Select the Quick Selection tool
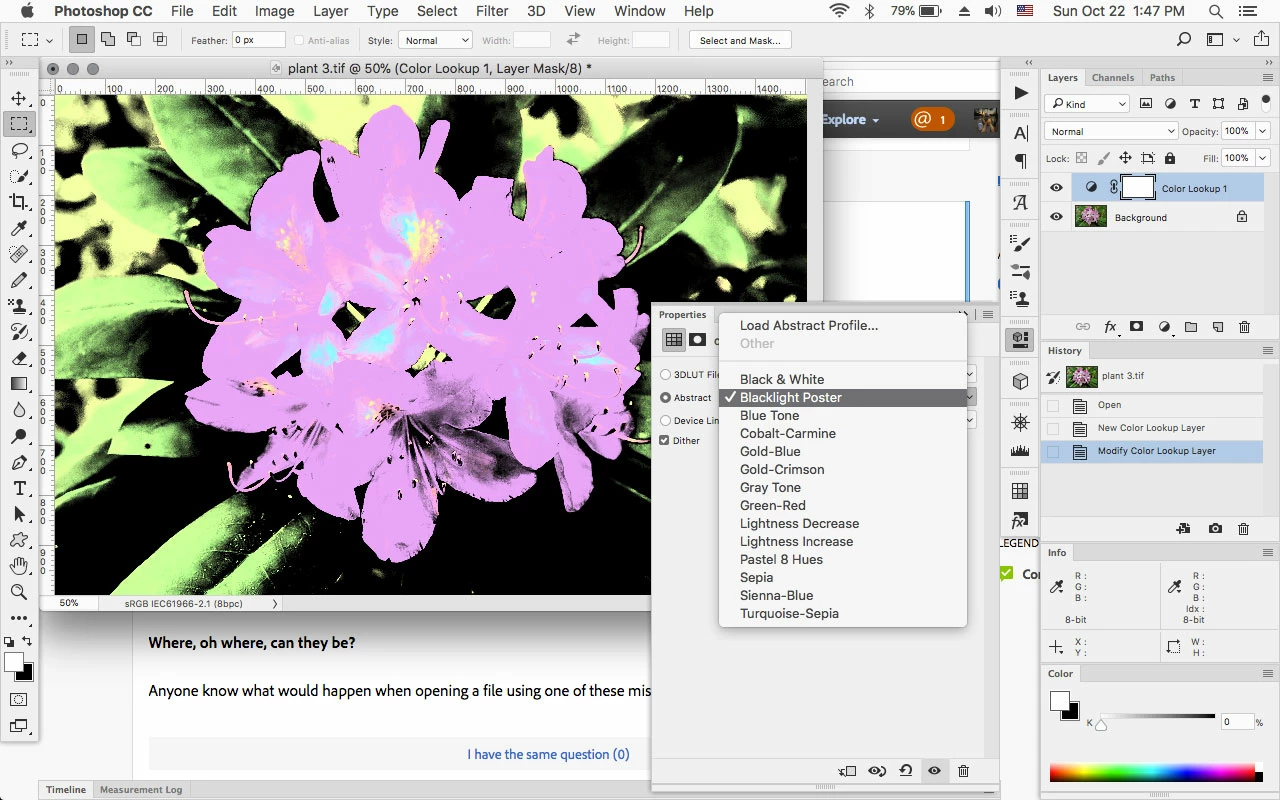This screenshot has width=1280, height=800. (19, 176)
